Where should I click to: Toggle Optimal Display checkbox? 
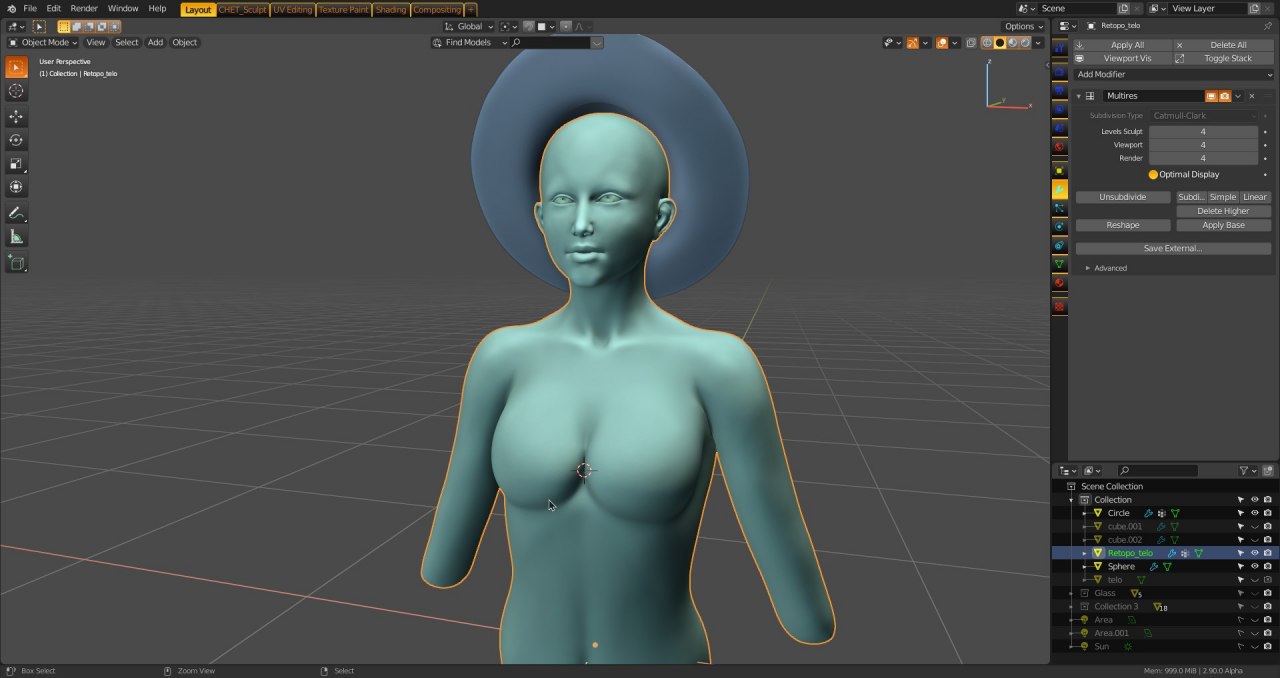pyautogui.click(x=1153, y=175)
